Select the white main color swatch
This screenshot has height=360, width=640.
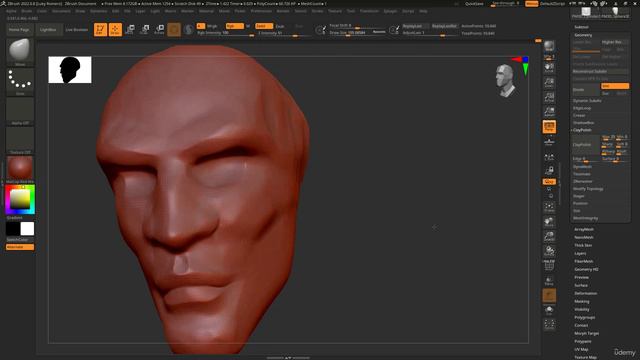click(27, 229)
